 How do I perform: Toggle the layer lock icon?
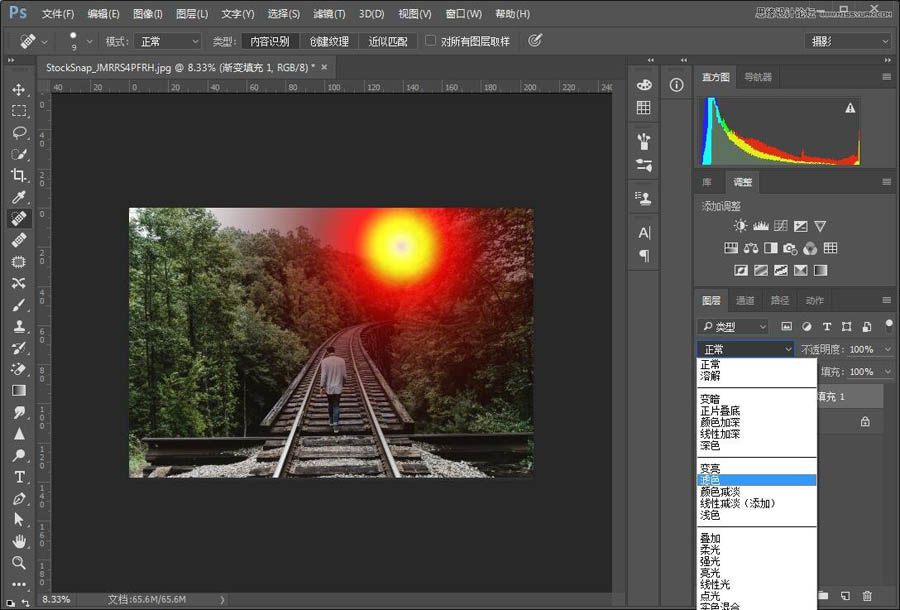click(865, 422)
